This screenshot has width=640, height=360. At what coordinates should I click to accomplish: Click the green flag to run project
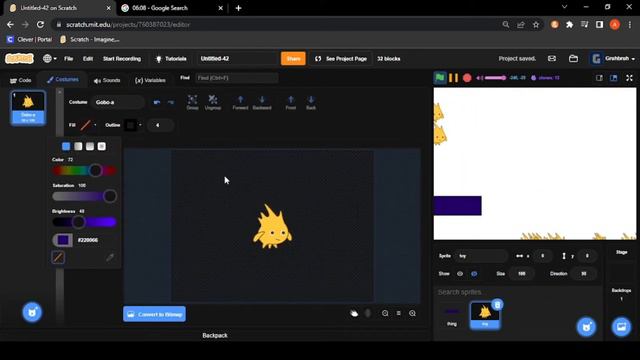pos(440,78)
